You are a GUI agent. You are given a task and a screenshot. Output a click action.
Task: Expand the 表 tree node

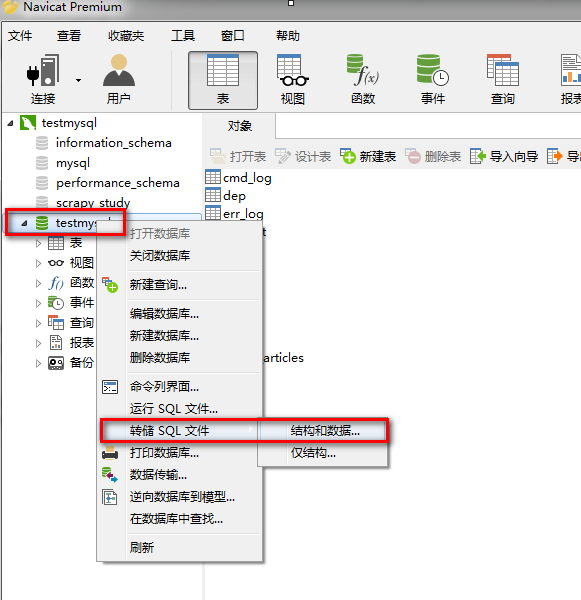coord(38,243)
